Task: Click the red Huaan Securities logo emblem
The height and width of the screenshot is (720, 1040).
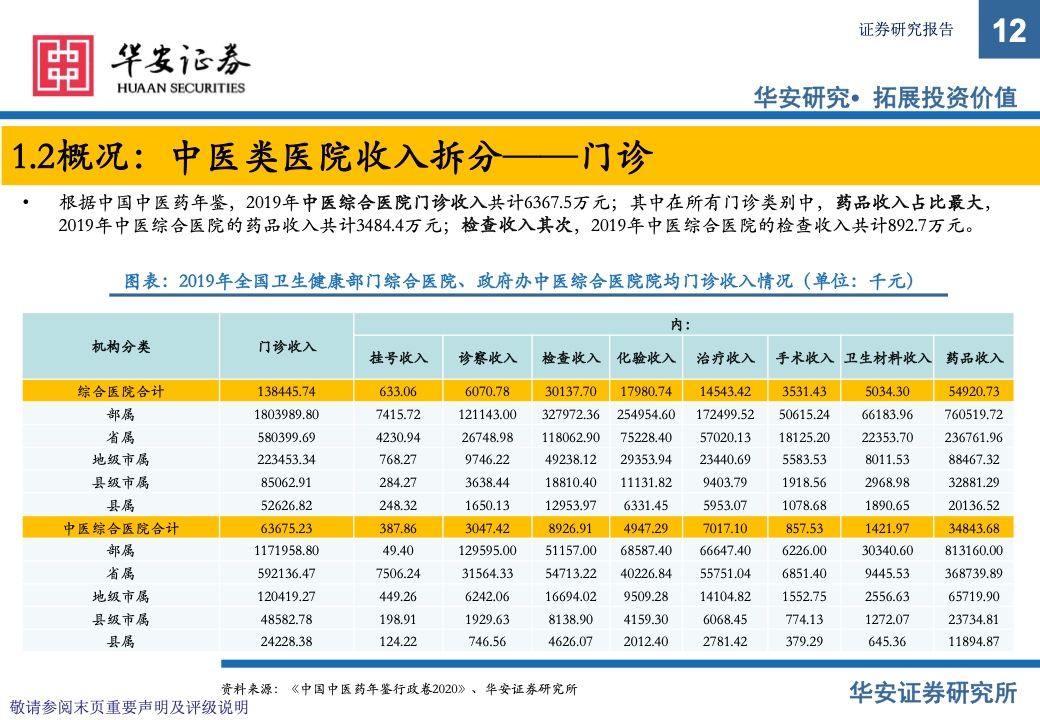Action: [63, 66]
